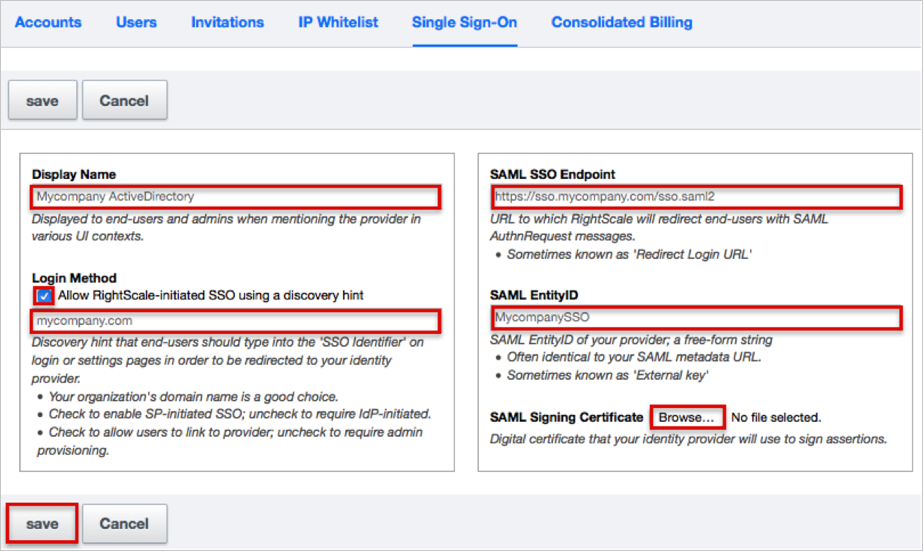Go to the Invitations tab
This screenshot has width=923, height=551.
(x=228, y=22)
